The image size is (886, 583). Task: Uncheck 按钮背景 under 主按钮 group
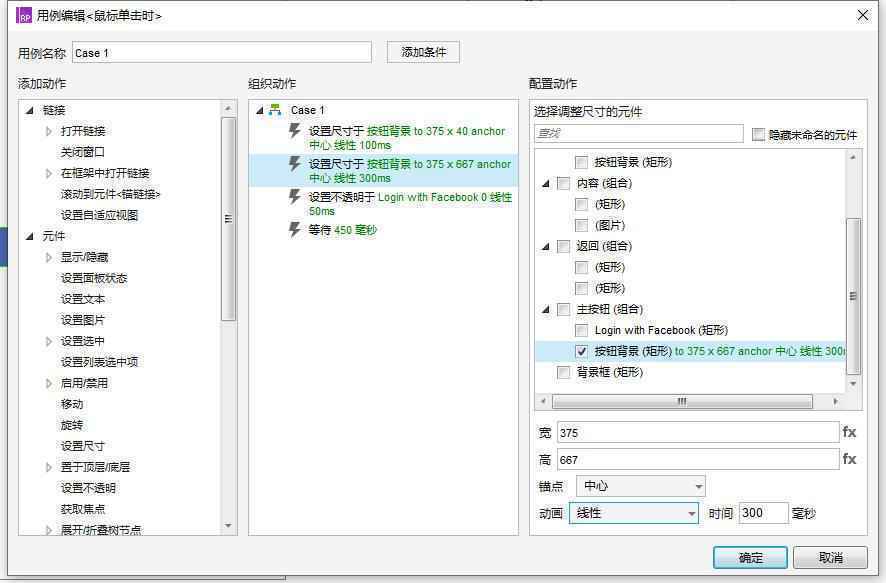(583, 350)
